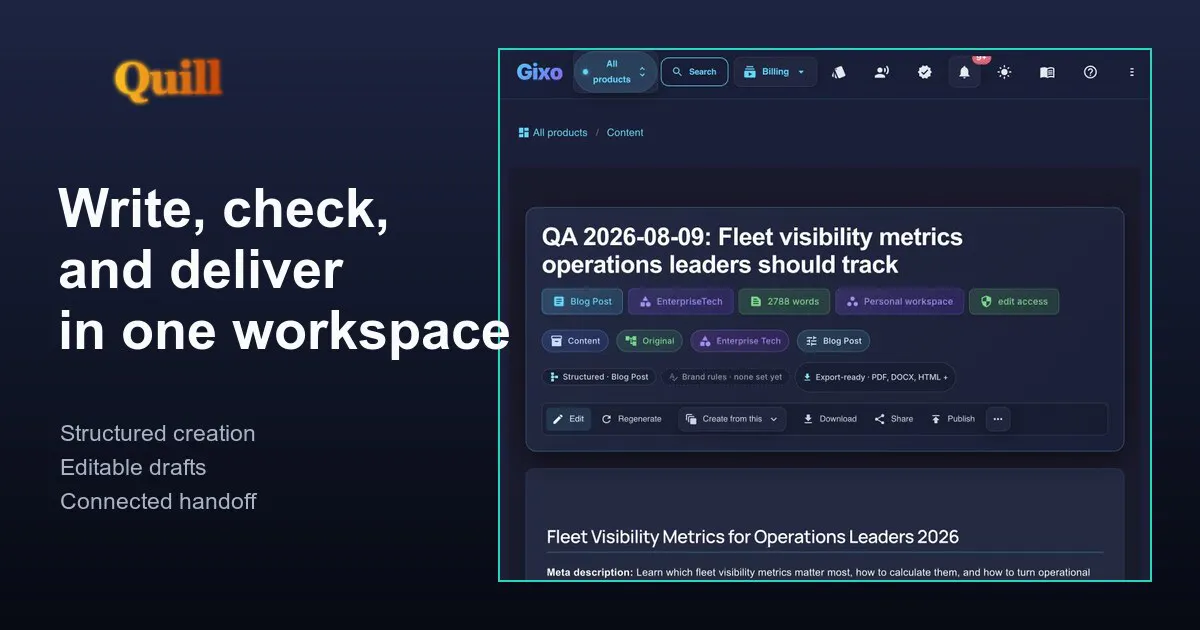Click the Quill logo

point(168,80)
